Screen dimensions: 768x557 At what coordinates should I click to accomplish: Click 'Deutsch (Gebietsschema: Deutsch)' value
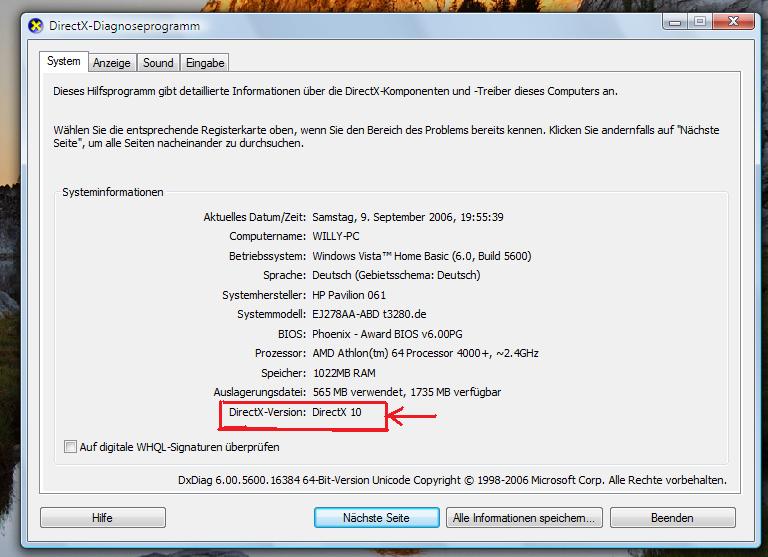coord(396,275)
